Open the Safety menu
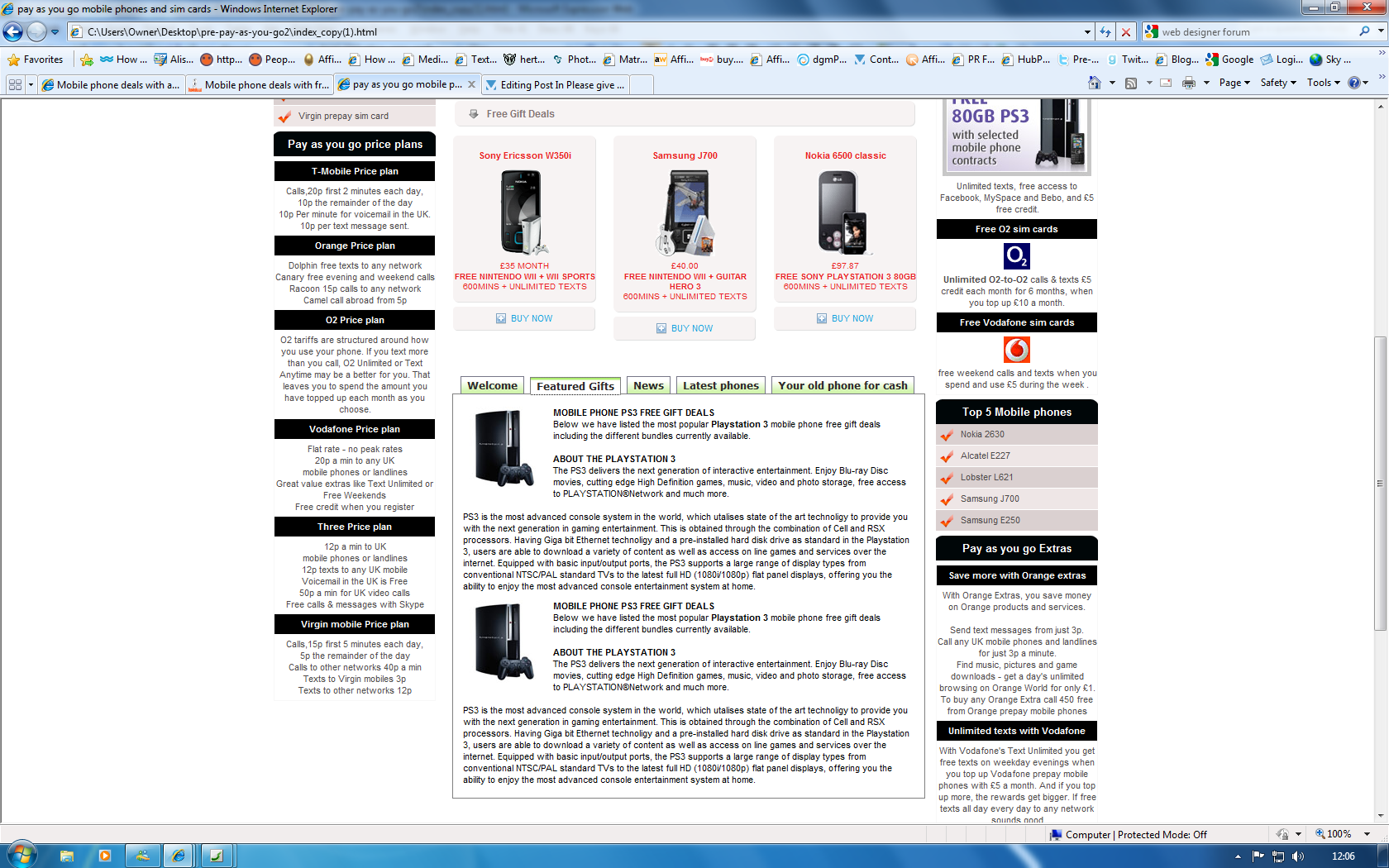The height and width of the screenshot is (868, 1389). [x=1277, y=83]
